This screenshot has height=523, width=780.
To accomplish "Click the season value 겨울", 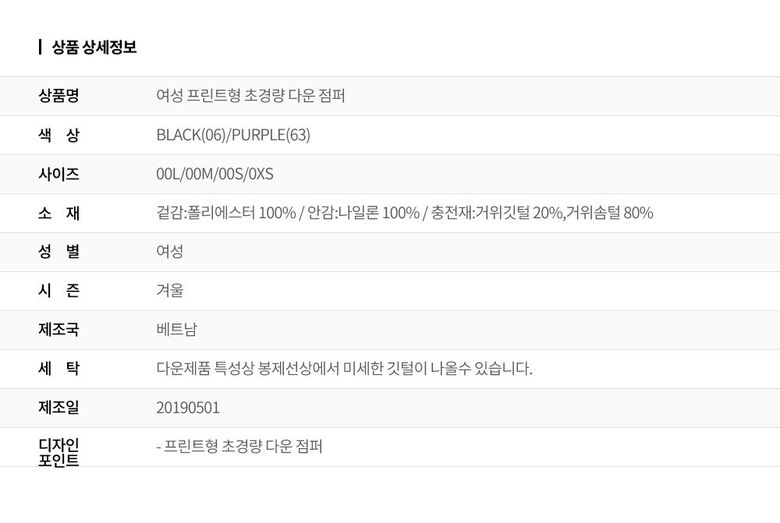I will coord(170,291).
